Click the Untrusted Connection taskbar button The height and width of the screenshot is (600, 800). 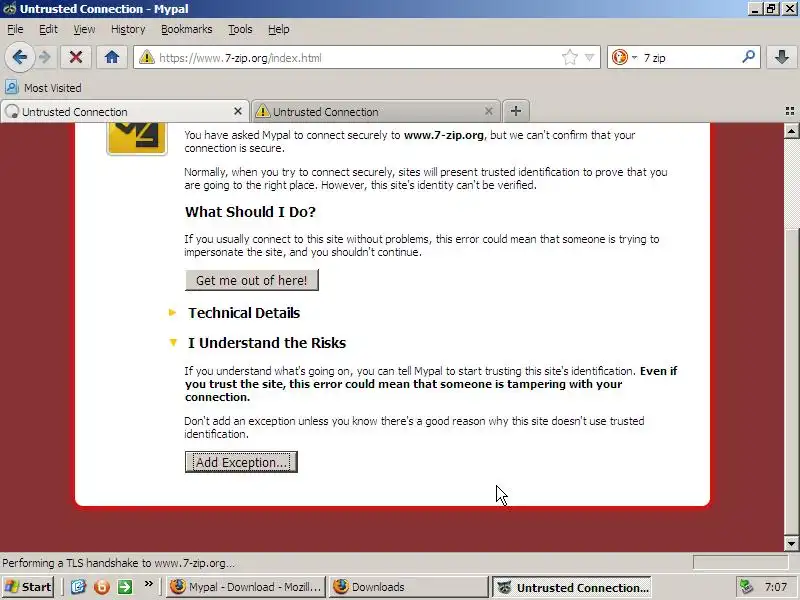coord(571,587)
